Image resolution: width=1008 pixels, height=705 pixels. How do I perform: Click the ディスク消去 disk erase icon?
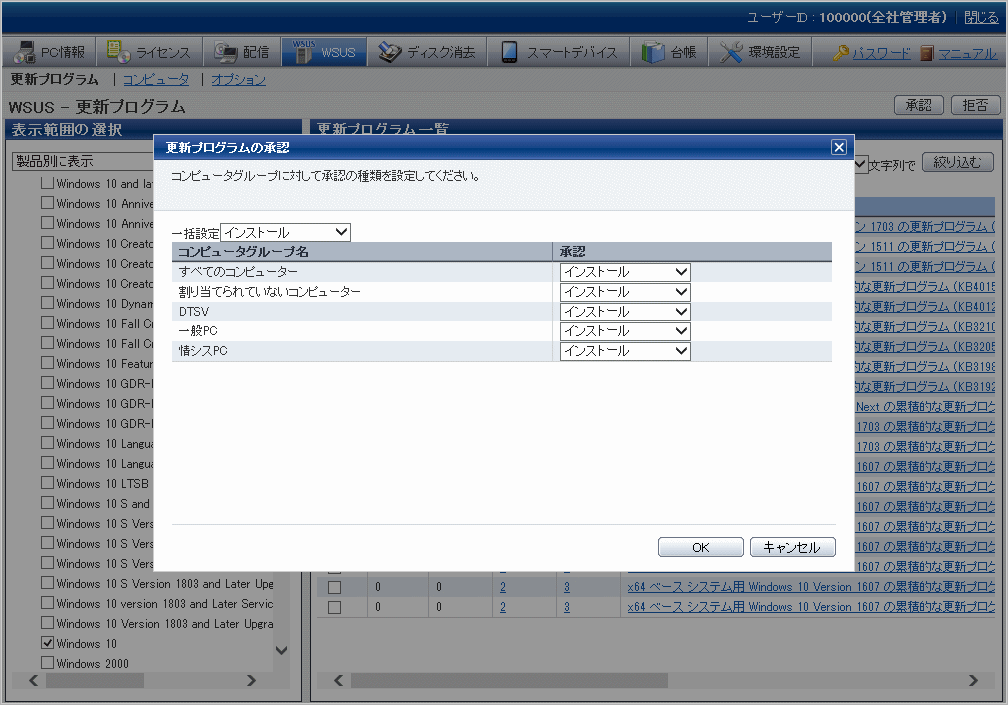point(390,52)
